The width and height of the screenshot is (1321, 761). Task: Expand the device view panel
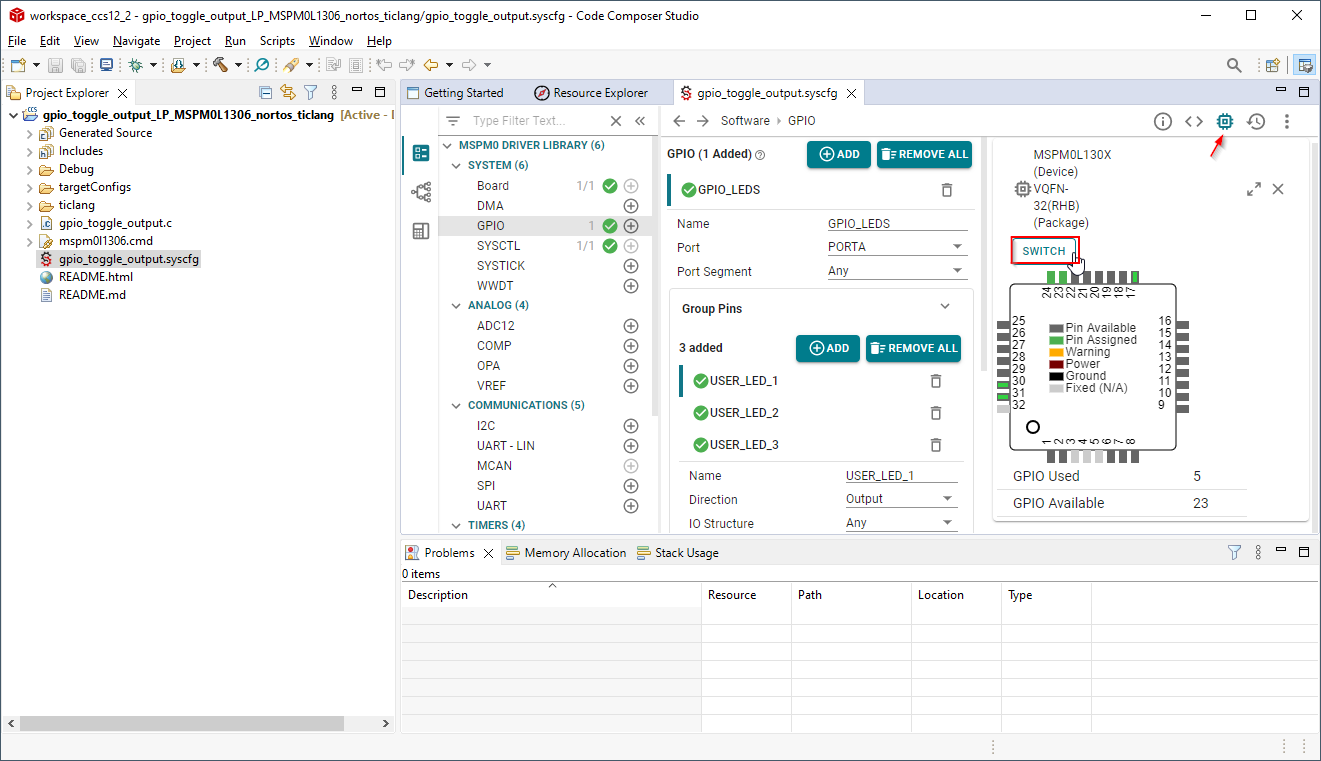tap(1253, 189)
